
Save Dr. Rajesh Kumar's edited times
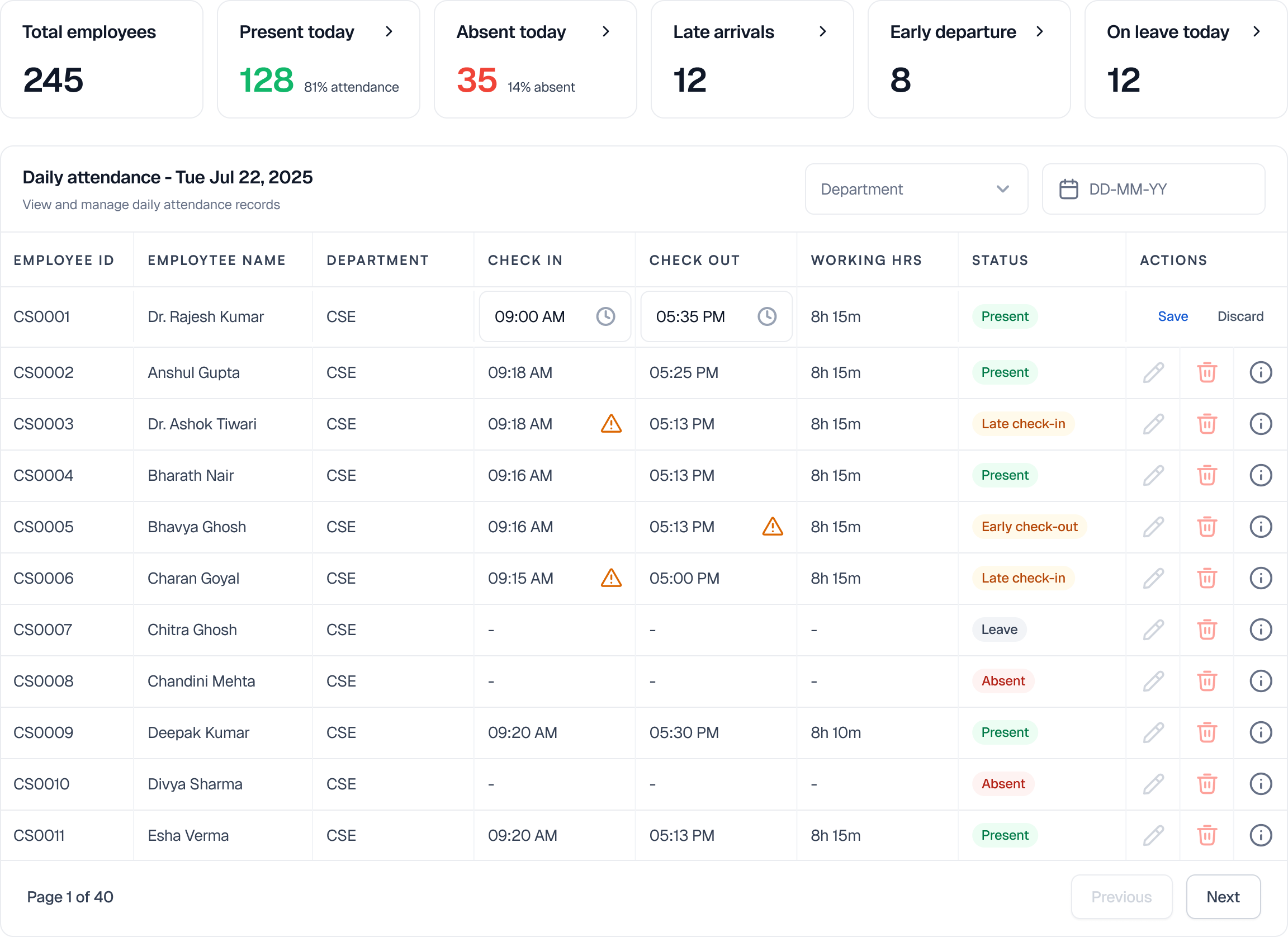click(x=1172, y=316)
